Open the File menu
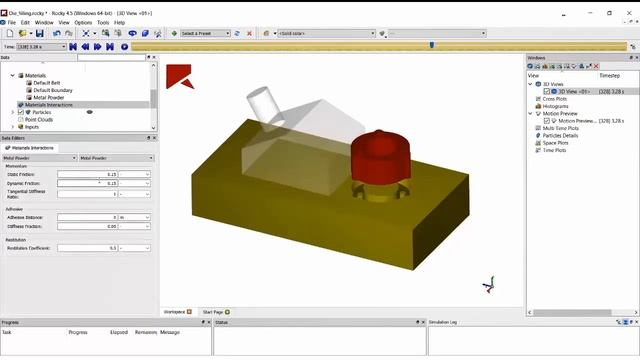640x360 pixels. 11,22
